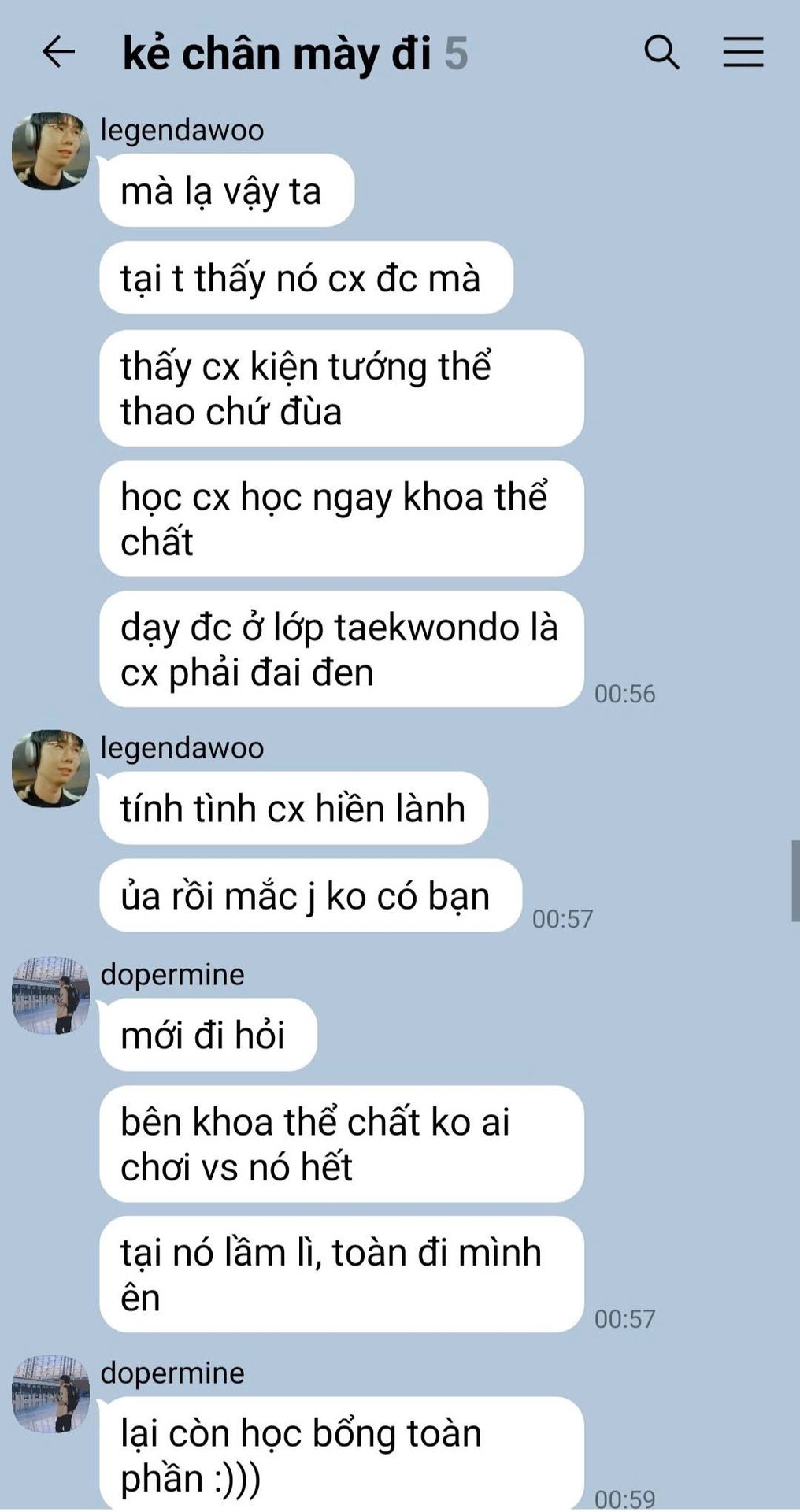The height and width of the screenshot is (1512, 800).
Task: Select message 'mà lạ vậy ta'
Action: tap(227, 191)
